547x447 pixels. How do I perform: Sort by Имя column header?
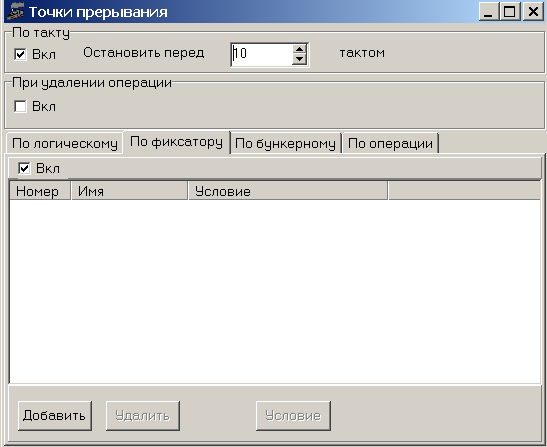point(129,191)
